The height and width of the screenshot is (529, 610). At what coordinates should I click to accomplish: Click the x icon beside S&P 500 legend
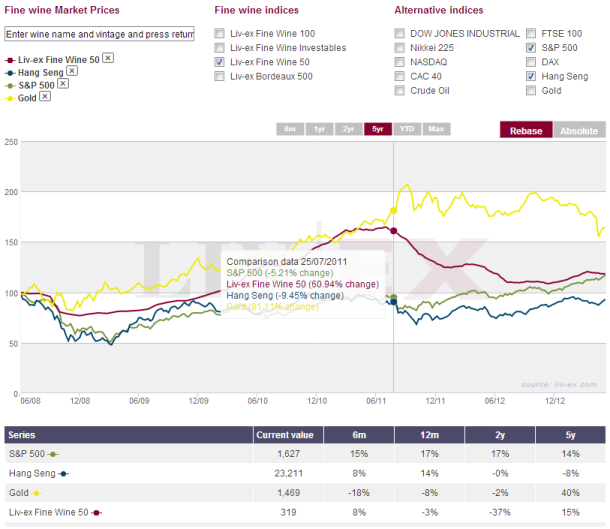coord(62,84)
